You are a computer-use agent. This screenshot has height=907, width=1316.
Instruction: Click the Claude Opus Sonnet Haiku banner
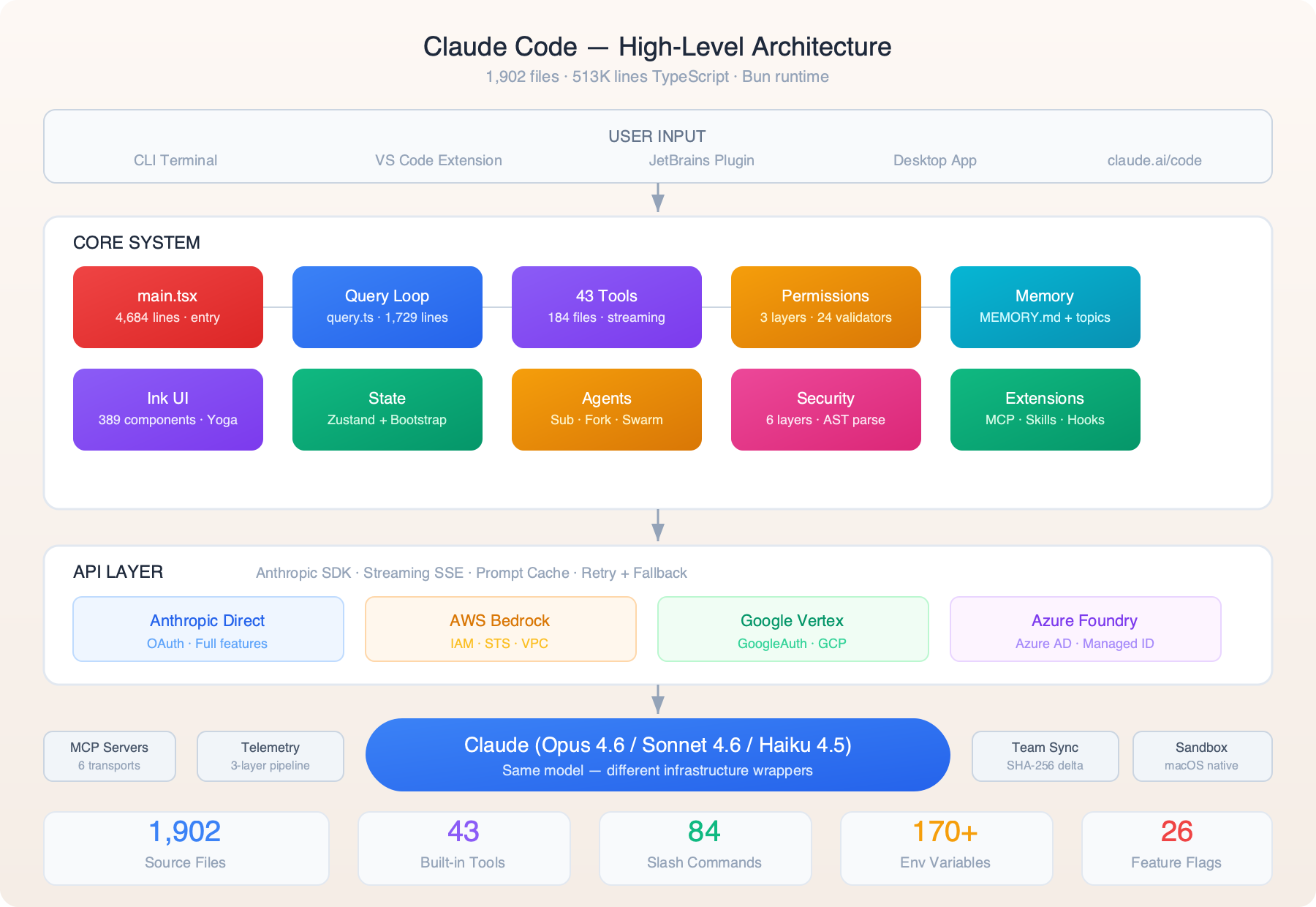point(657,754)
